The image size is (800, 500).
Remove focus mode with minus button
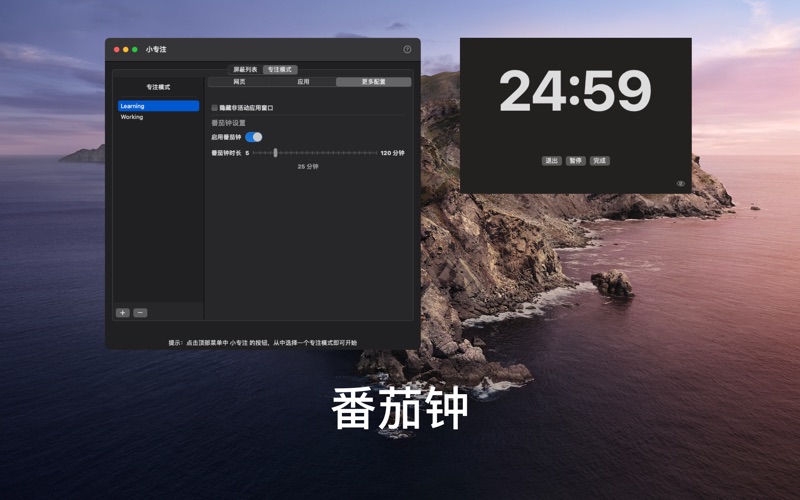click(x=140, y=313)
